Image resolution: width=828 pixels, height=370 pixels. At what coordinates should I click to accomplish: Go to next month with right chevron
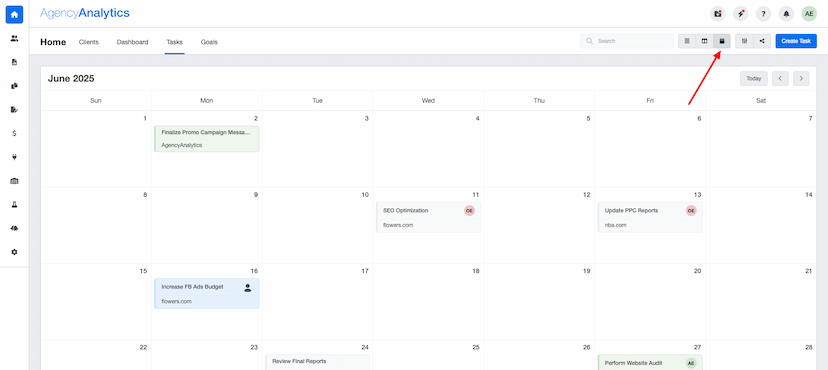tap(801, 79)
